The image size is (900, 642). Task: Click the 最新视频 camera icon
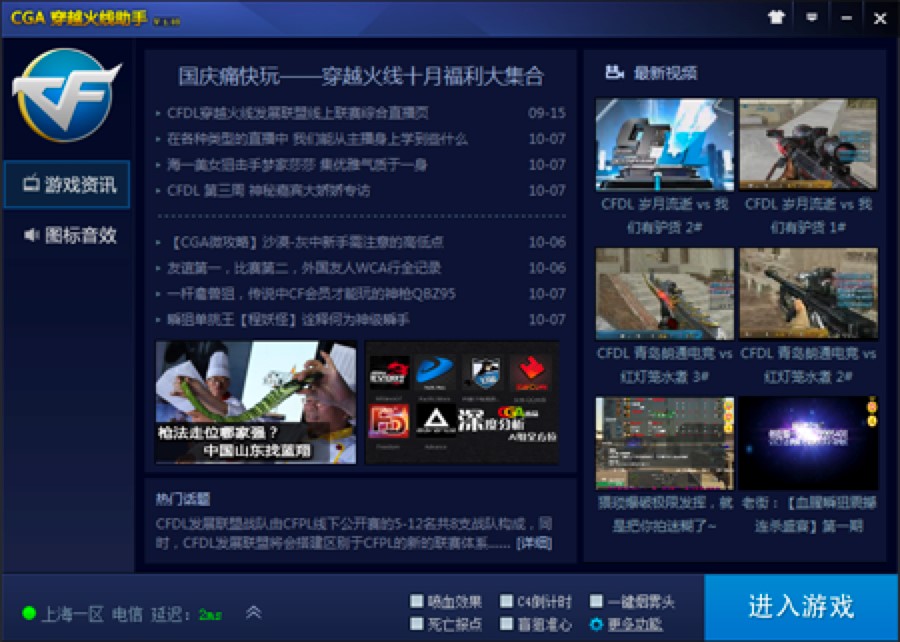tap(614, 73)
